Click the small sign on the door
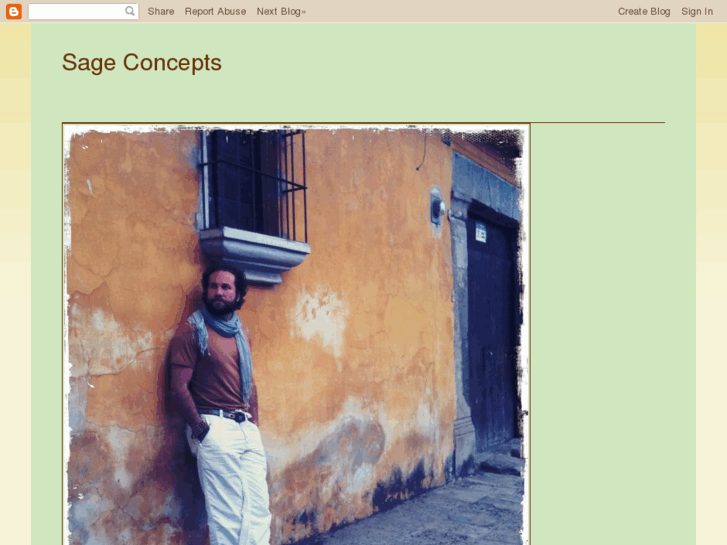This screenshot has height=545, width=727. click(x=480, y=232)
